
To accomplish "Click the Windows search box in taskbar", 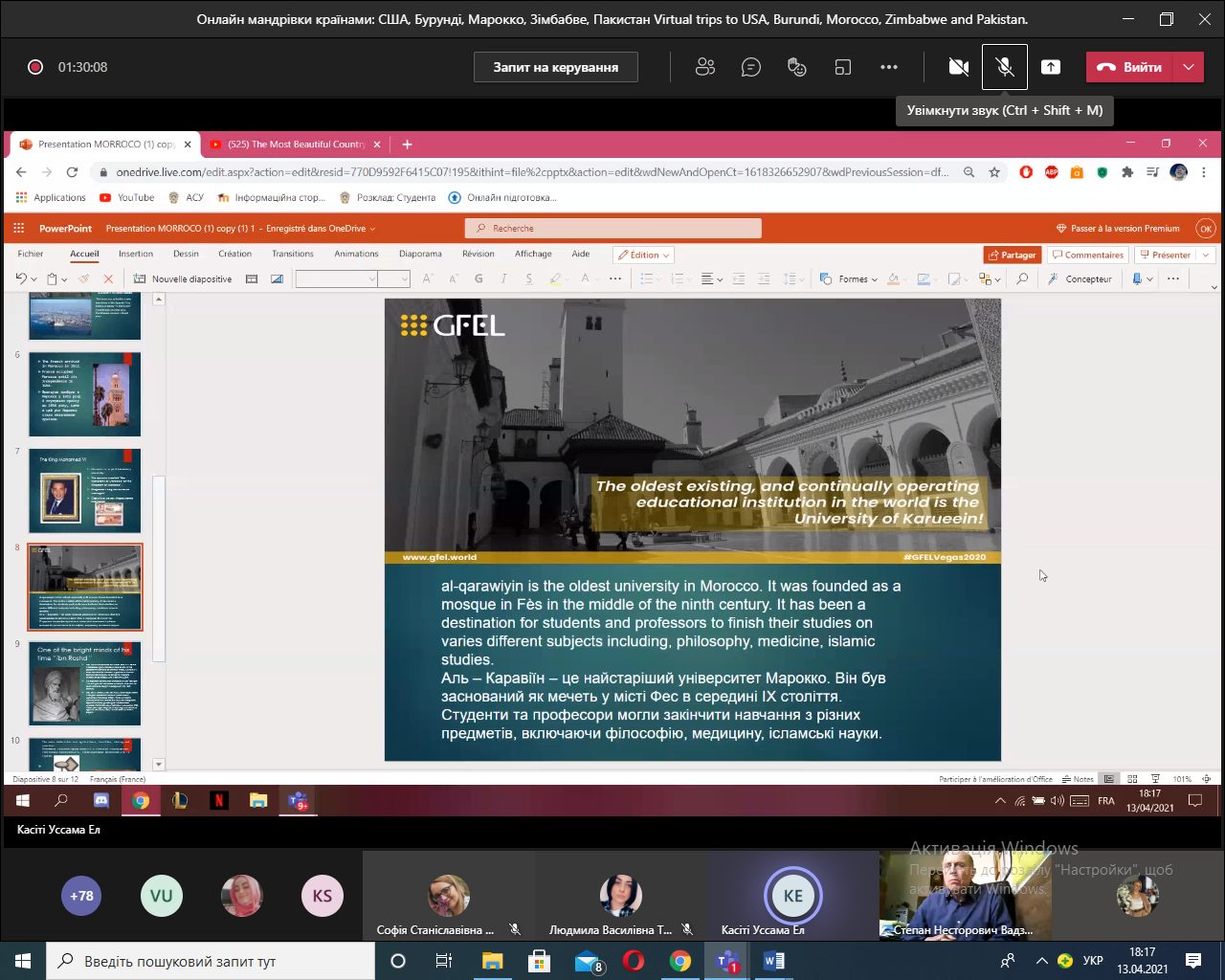I will (211, 961).
